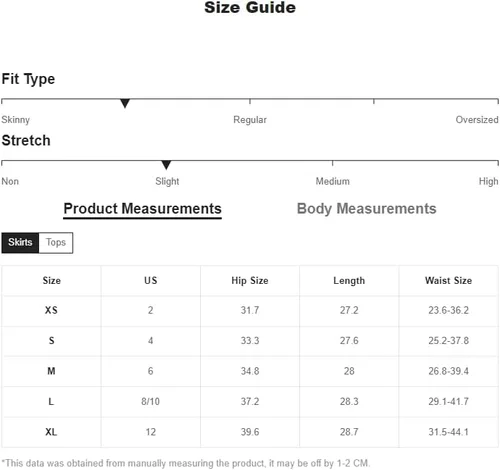The width and height of the screenshot is (500, 470).
Task: Click the 8/10 US size cell
Action: pos(150,401)
